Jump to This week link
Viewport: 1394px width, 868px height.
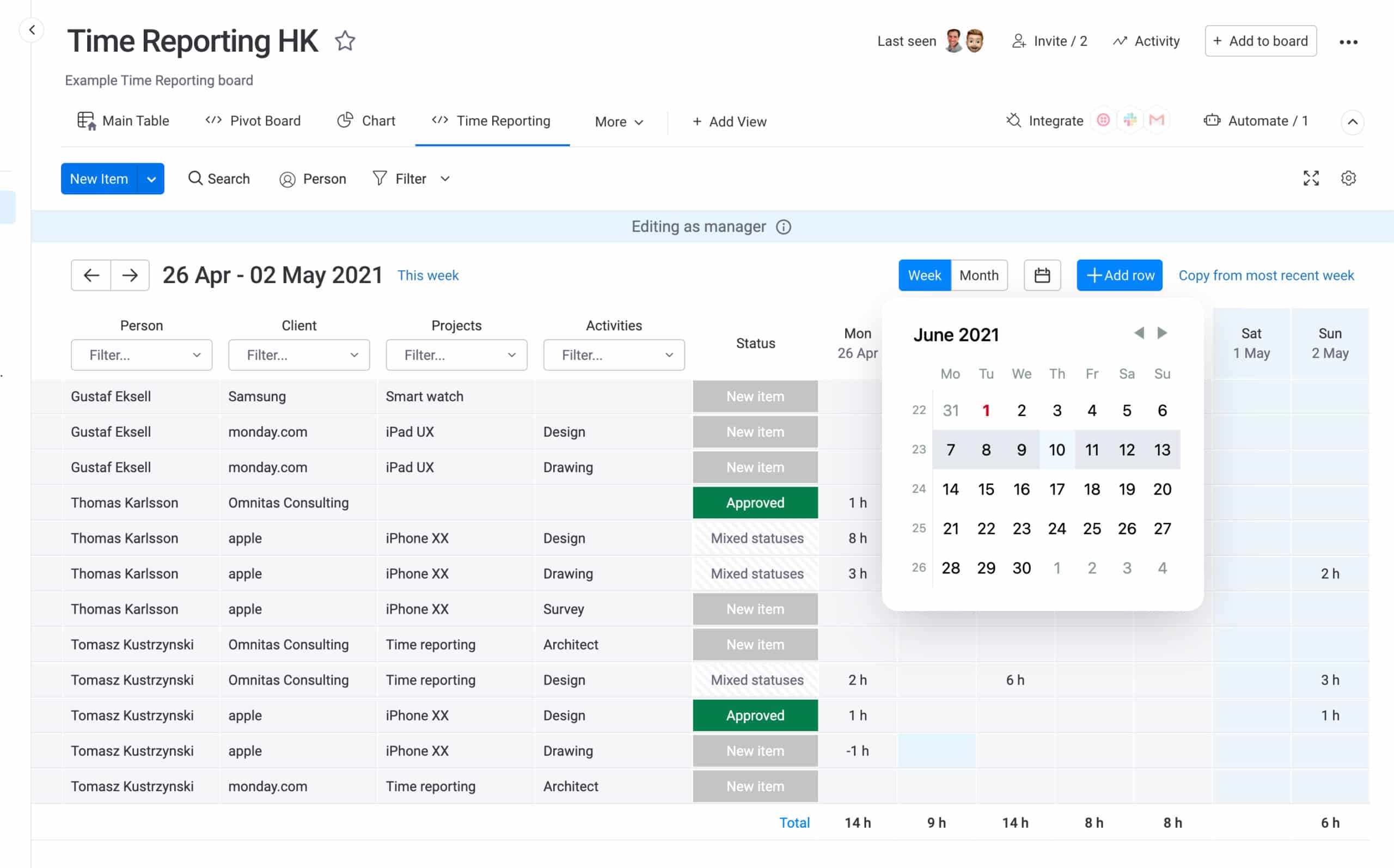coord(428,276)
